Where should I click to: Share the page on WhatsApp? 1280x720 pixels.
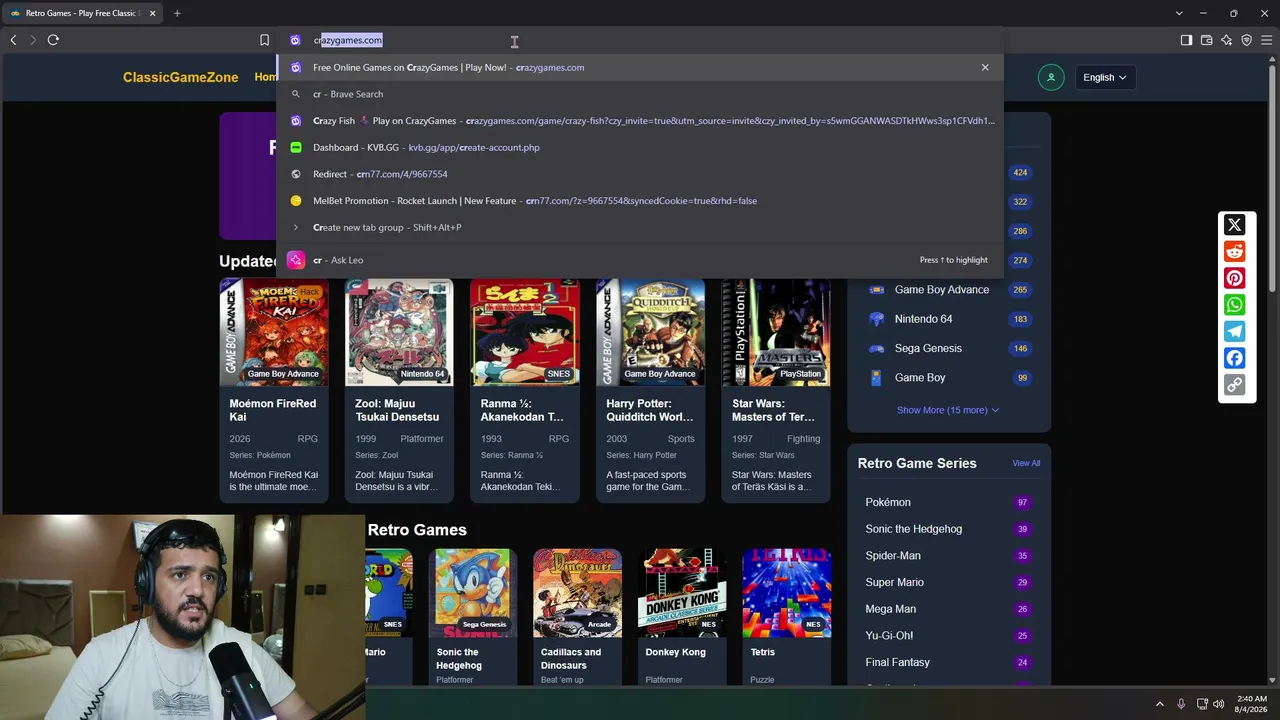[x=1235, y=305]
